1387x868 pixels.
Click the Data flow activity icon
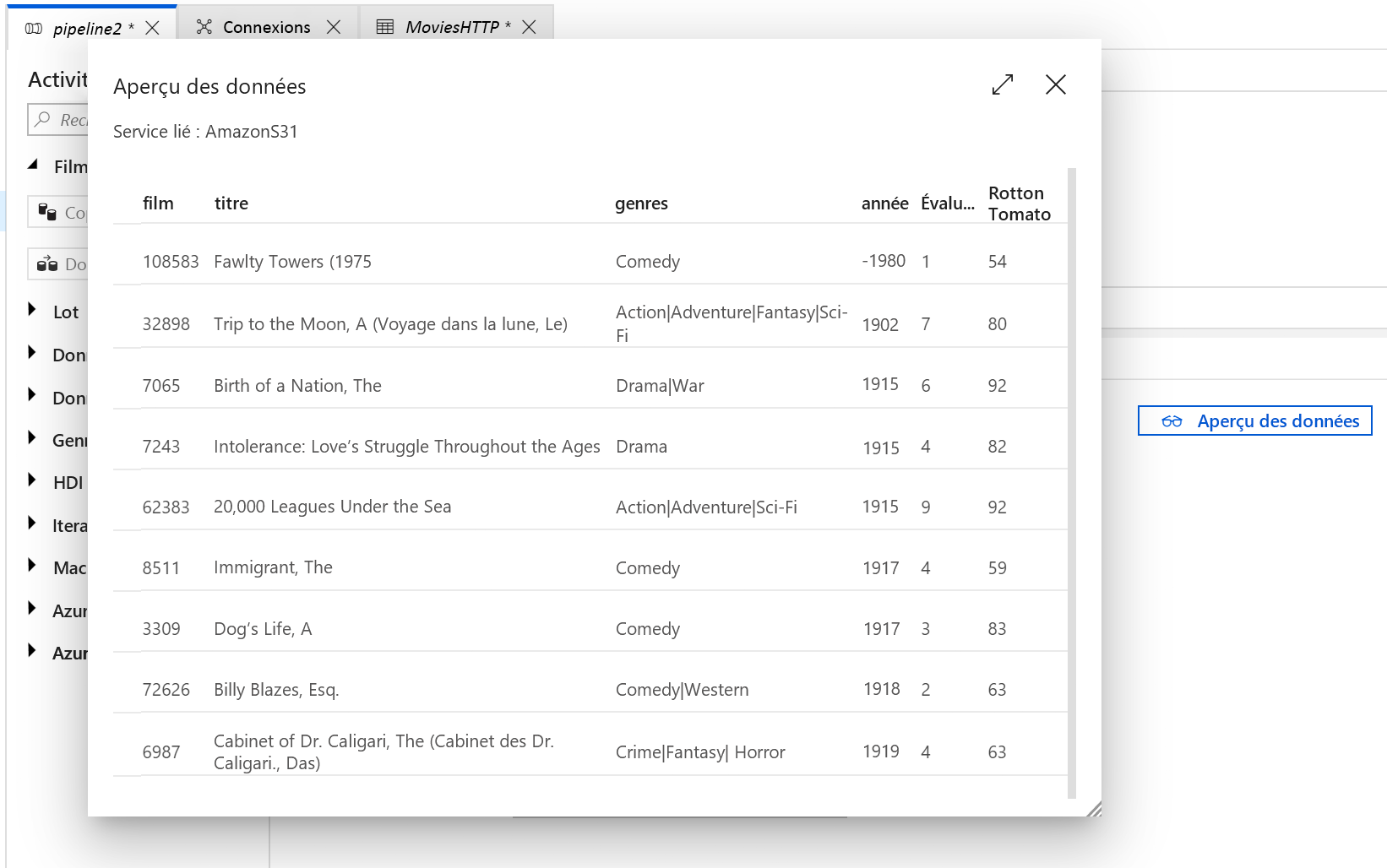pos(47,264)
